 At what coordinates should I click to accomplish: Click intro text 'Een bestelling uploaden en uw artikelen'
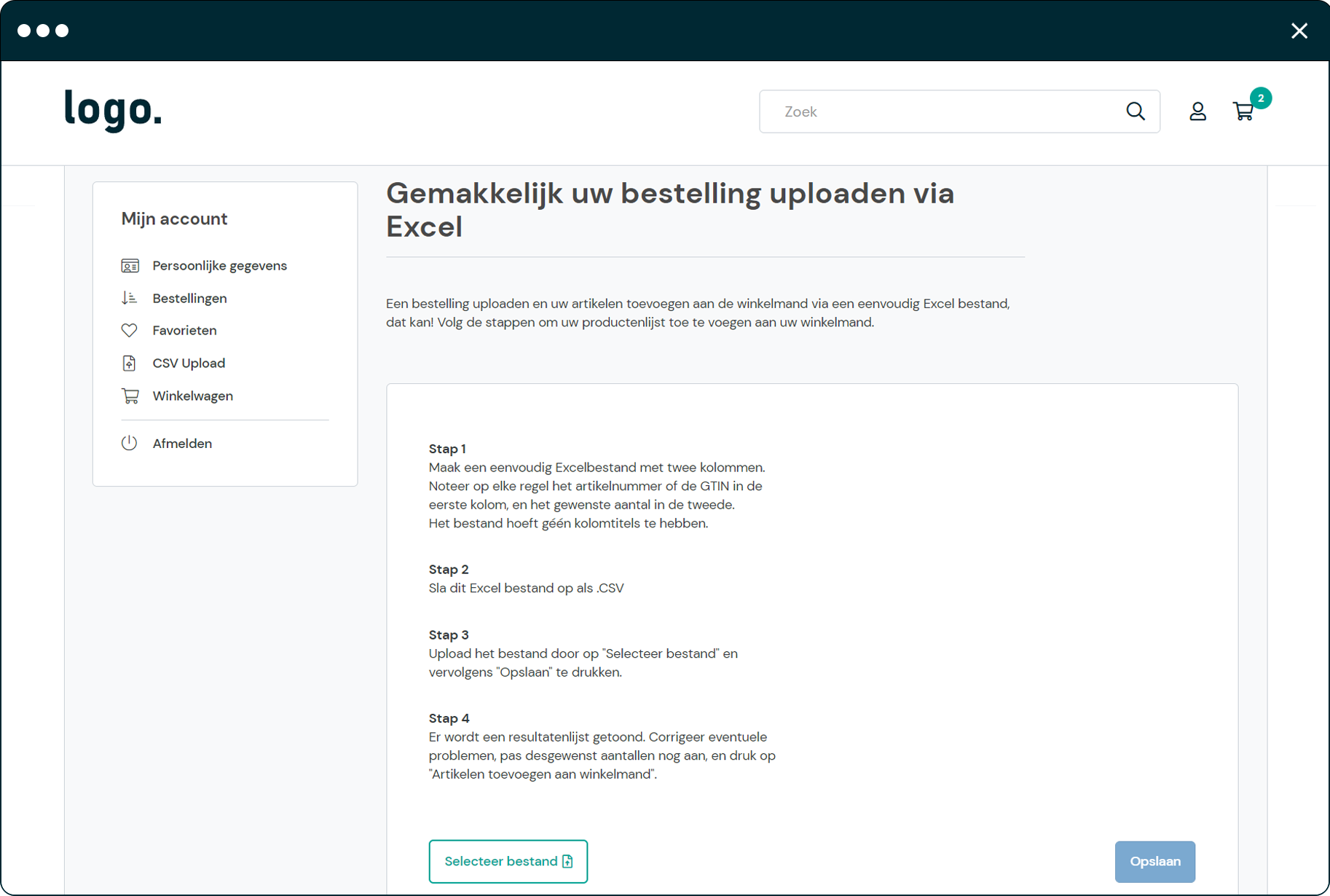click(x=499, y=304)
